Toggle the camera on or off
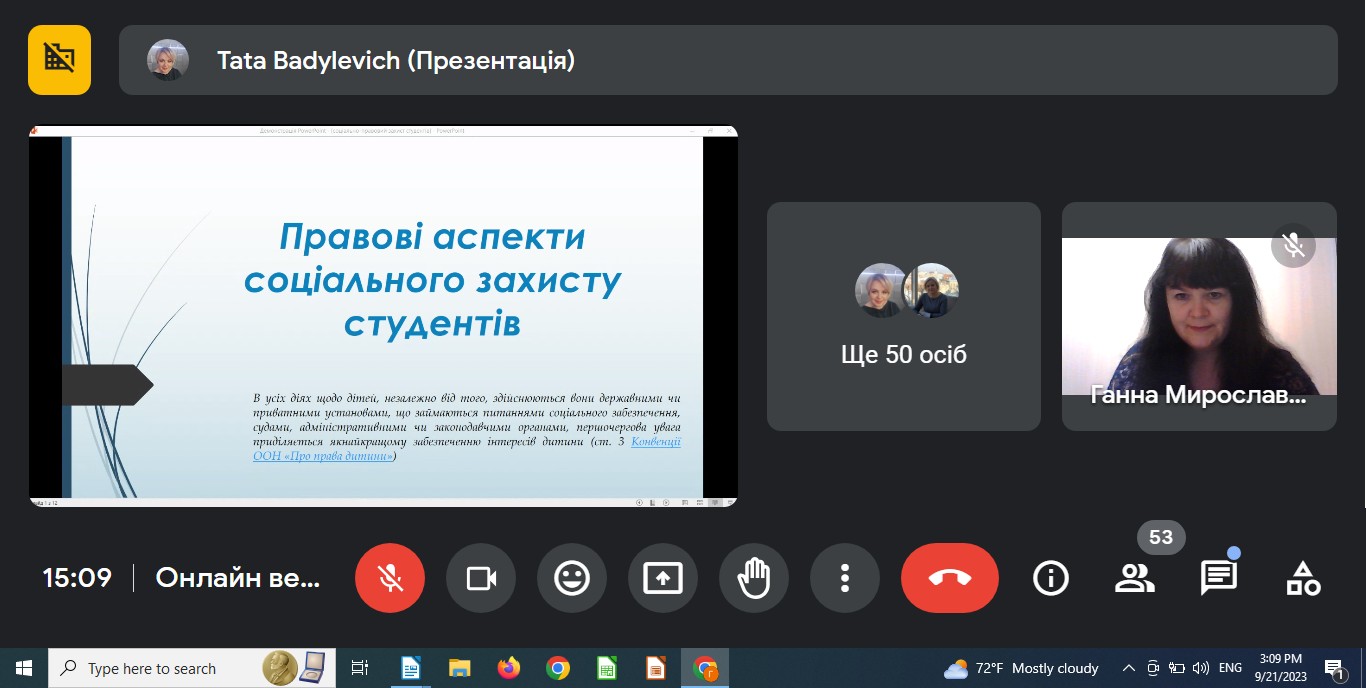This screenshot has height=688, width=1366. tap(481, 578)
